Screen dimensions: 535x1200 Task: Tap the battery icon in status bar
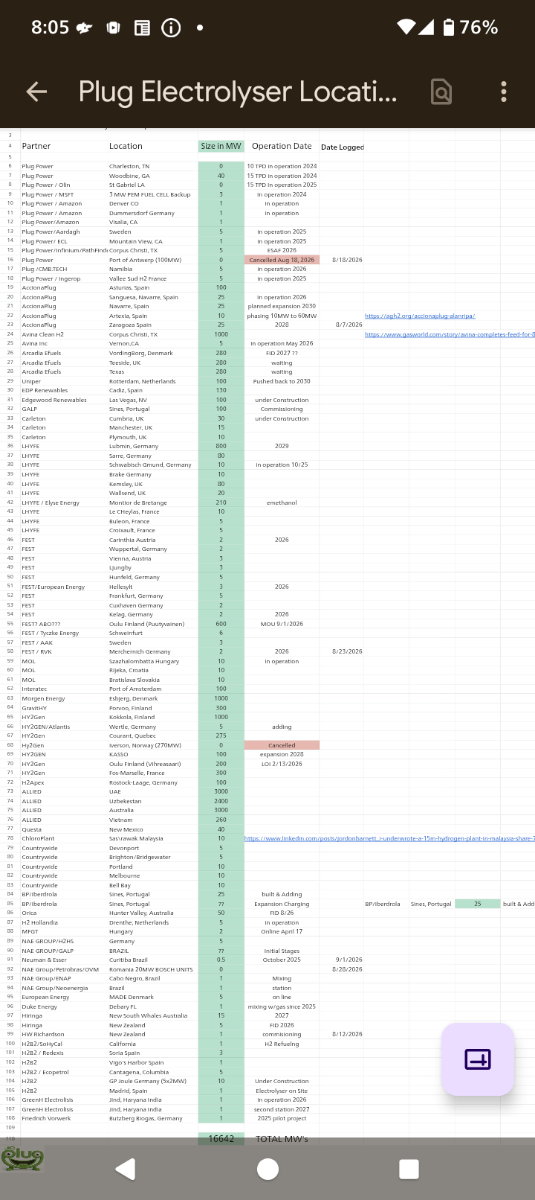449,27
